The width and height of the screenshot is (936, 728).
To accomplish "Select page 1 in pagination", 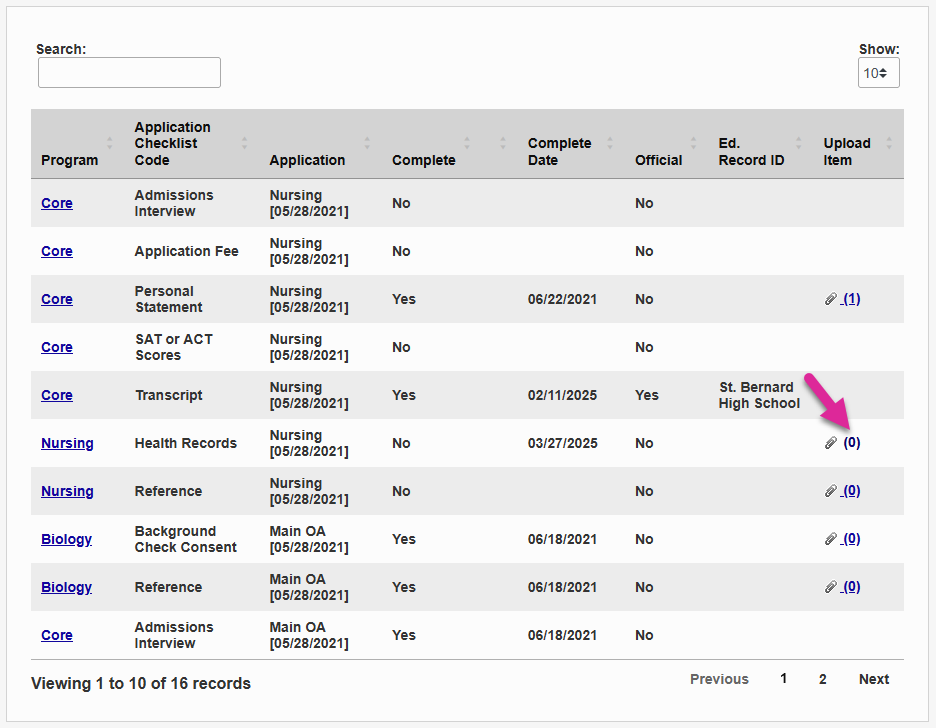I will click(784, 679).
